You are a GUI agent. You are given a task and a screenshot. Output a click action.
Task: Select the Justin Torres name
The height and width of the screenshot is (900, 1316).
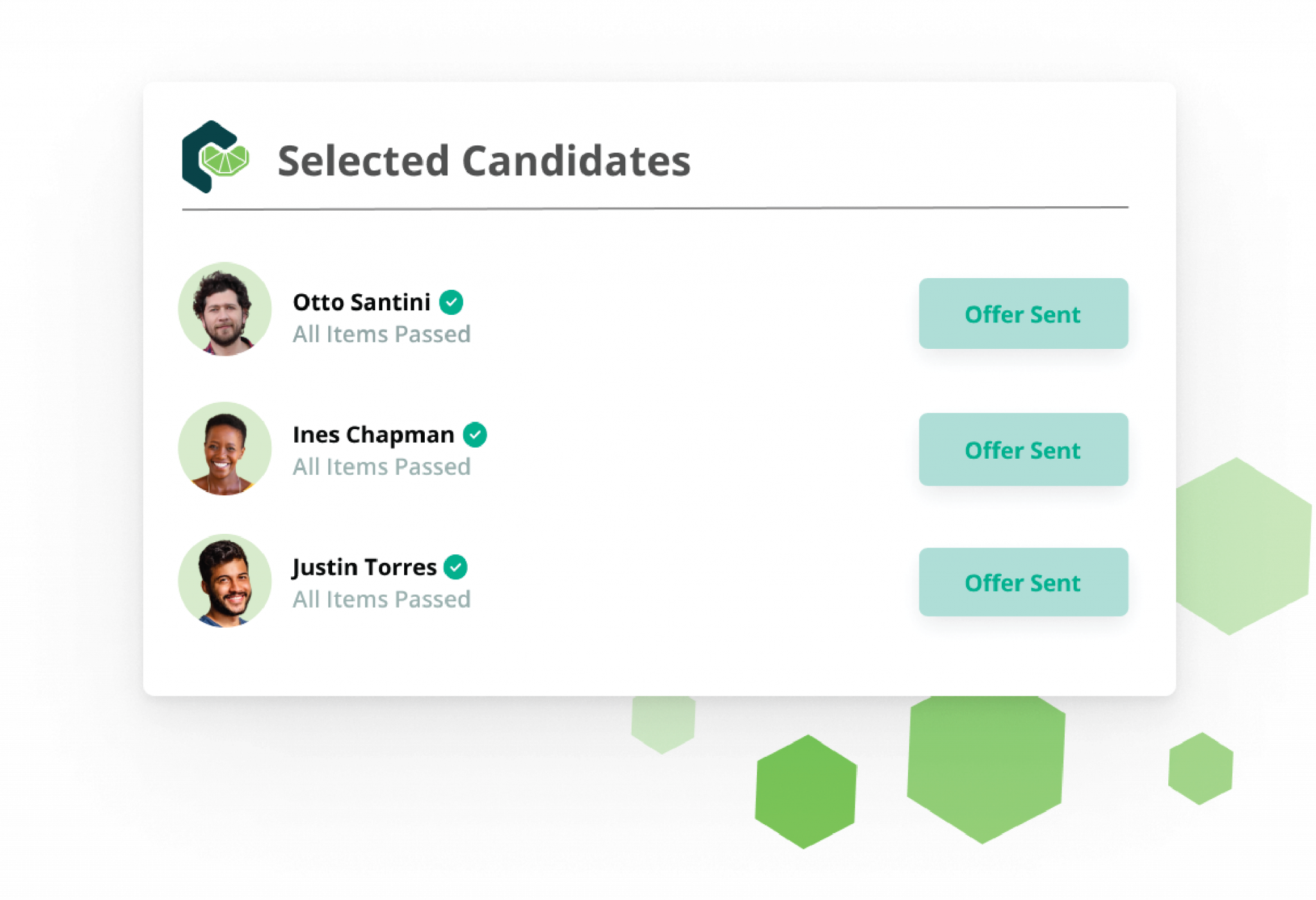point(364,567)
